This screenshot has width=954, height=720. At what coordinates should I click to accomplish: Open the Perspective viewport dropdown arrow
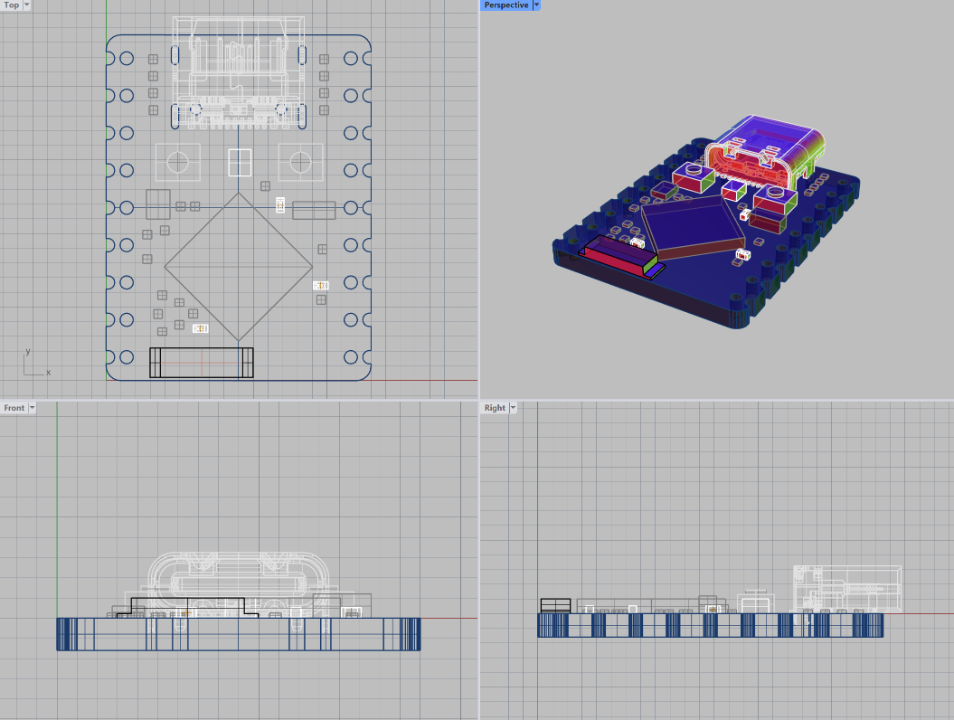coord(537,5)
